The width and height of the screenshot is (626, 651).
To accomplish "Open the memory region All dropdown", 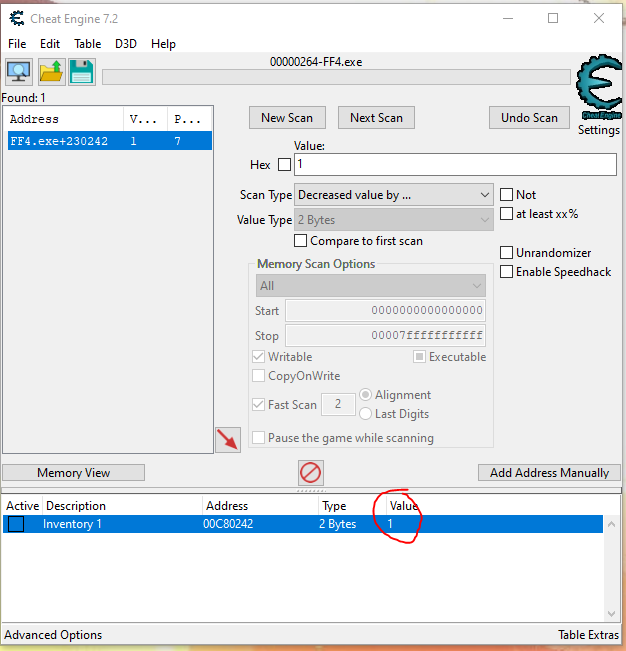I will tap(371, 286).
